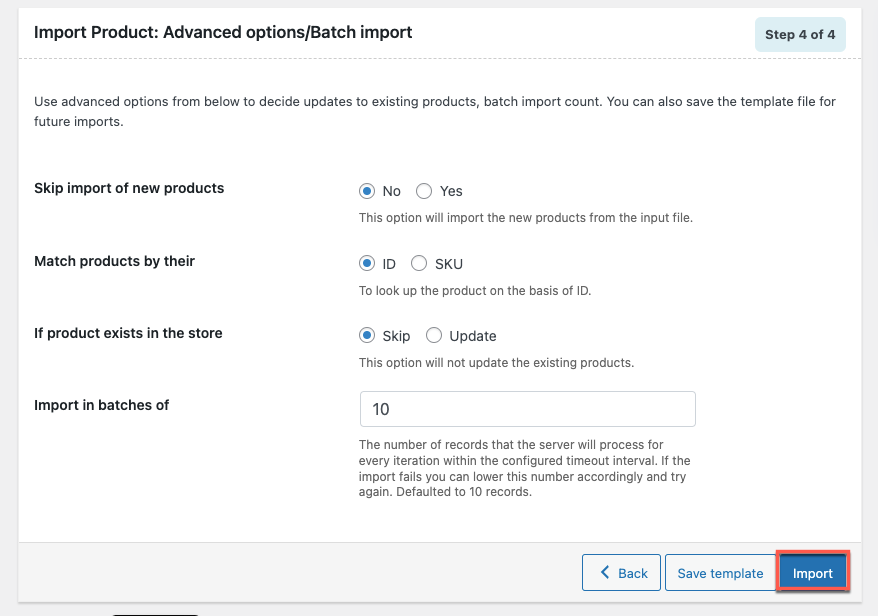
Task: Choose SKU to match products
Action: pyautogui.click(x=419, y=263)
